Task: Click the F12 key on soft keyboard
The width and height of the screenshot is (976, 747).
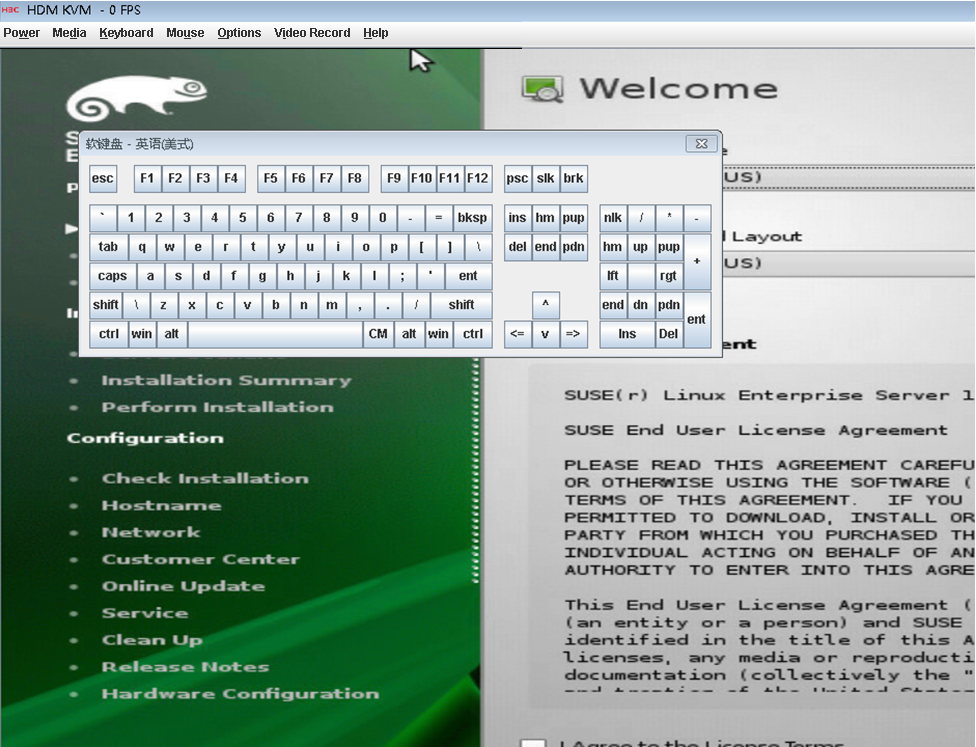Action: point(477,179)
